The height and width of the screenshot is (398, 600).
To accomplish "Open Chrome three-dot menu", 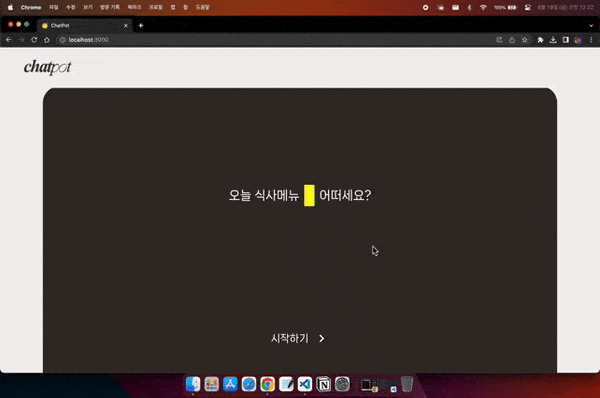I will 591,40.
